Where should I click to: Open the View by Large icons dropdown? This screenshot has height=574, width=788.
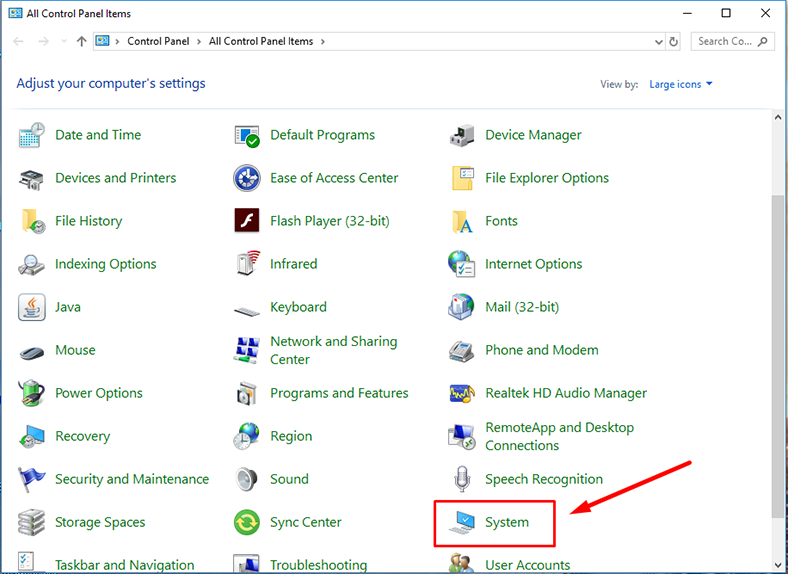pos(680,84)
